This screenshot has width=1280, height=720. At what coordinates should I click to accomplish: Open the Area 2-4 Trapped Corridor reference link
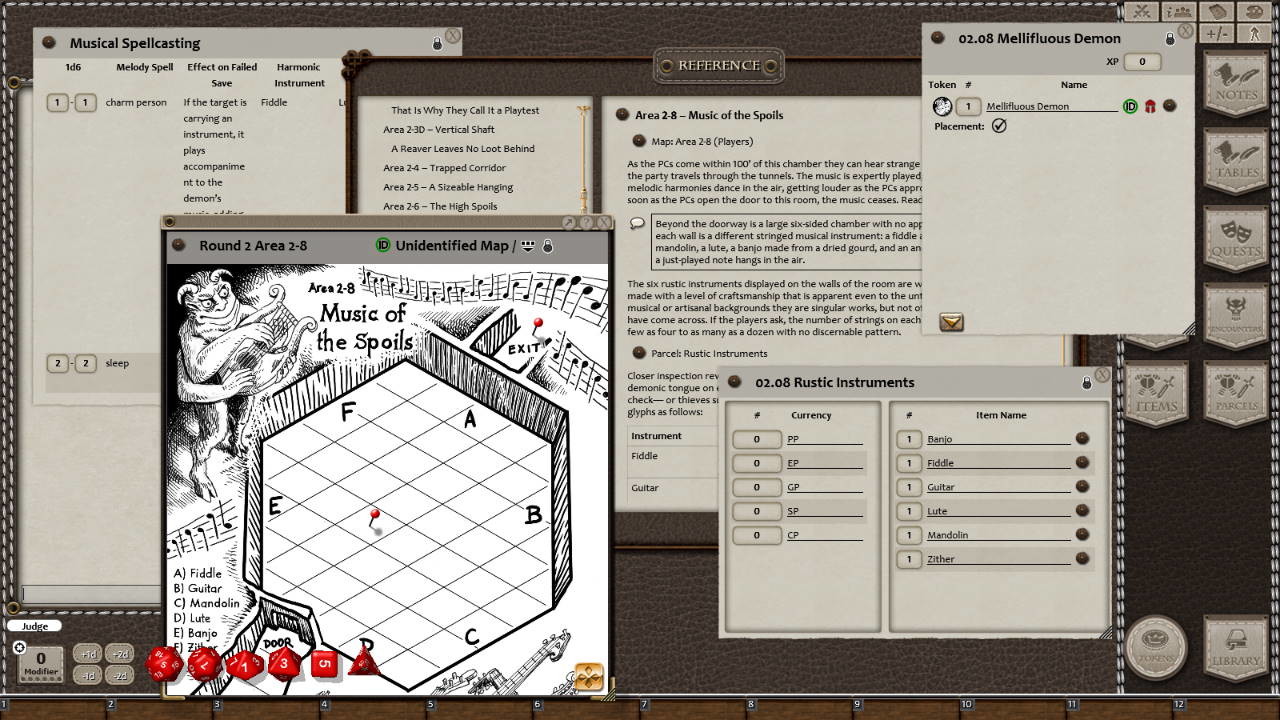(x=446, y=167)
